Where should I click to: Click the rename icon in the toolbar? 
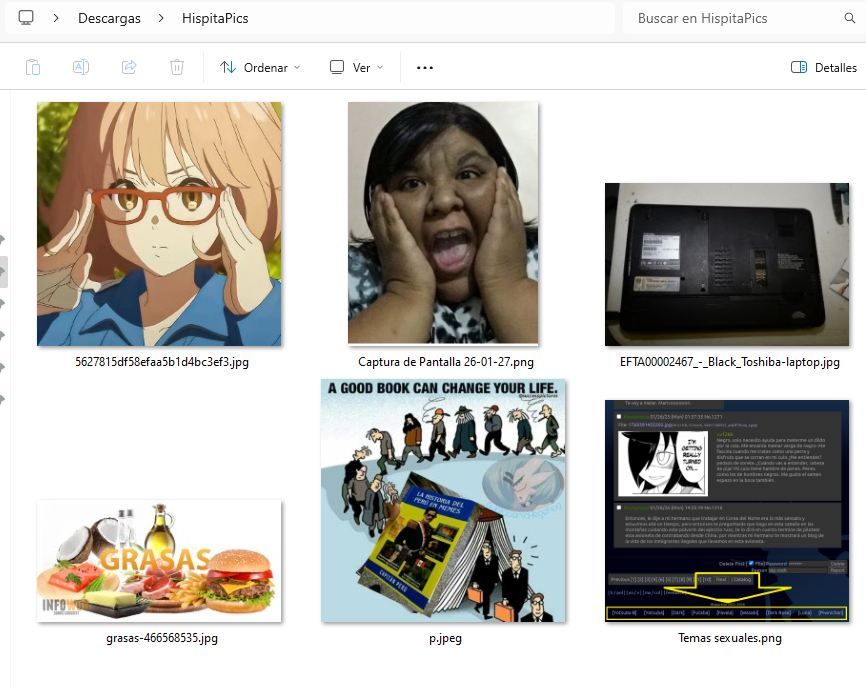tap(81, 67)
